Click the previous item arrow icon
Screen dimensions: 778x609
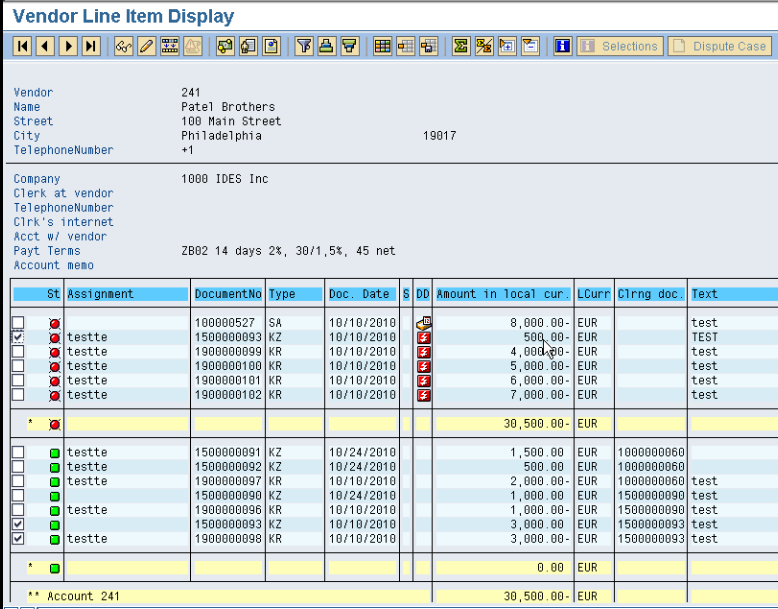coord(45,46)
